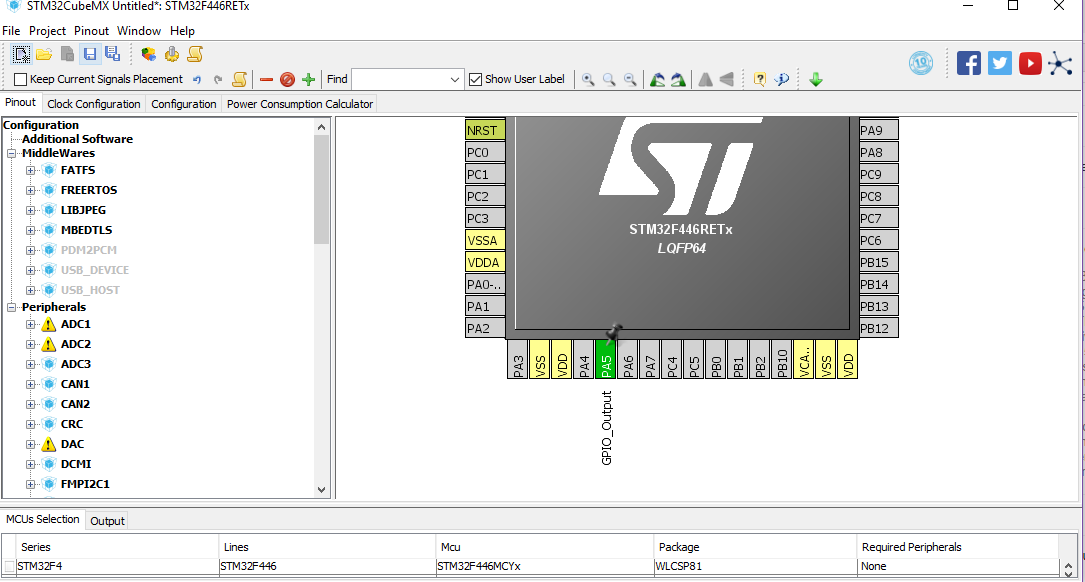The image size is (1085, 582).
Task: Click the gray Redo arrow
Action: [218, 80]
